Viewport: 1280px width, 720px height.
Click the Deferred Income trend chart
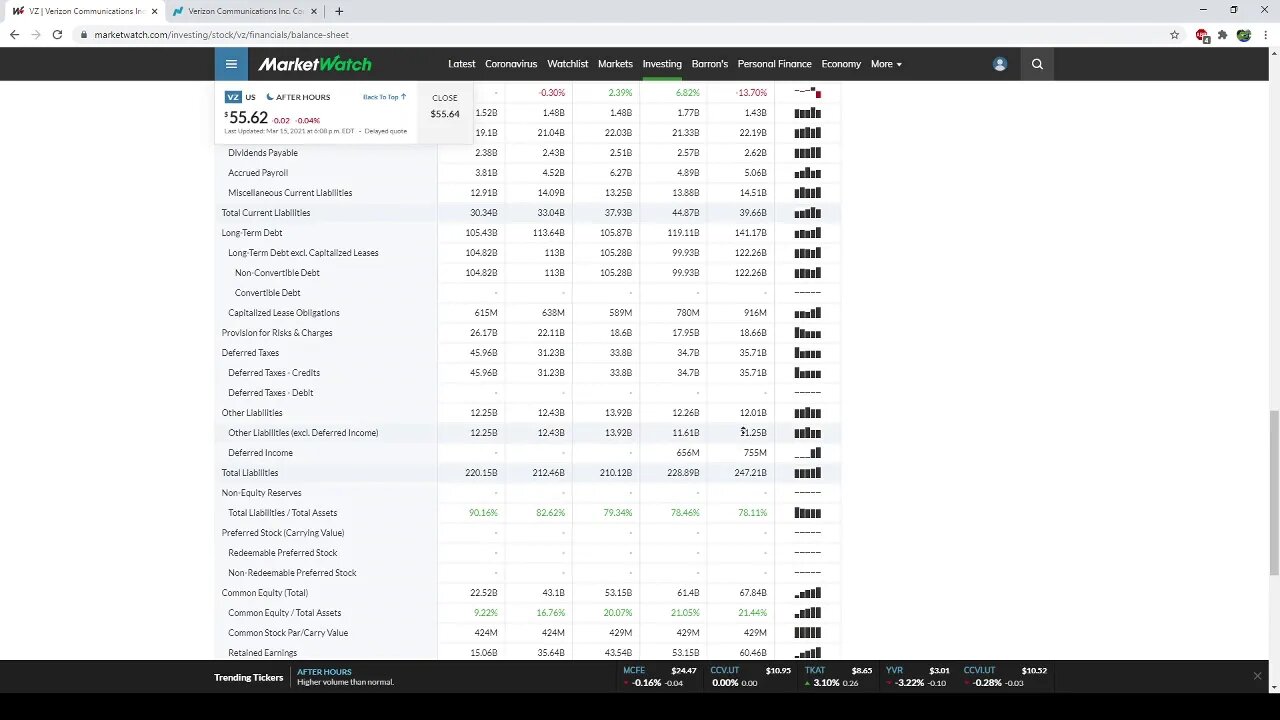pos(807,453)
